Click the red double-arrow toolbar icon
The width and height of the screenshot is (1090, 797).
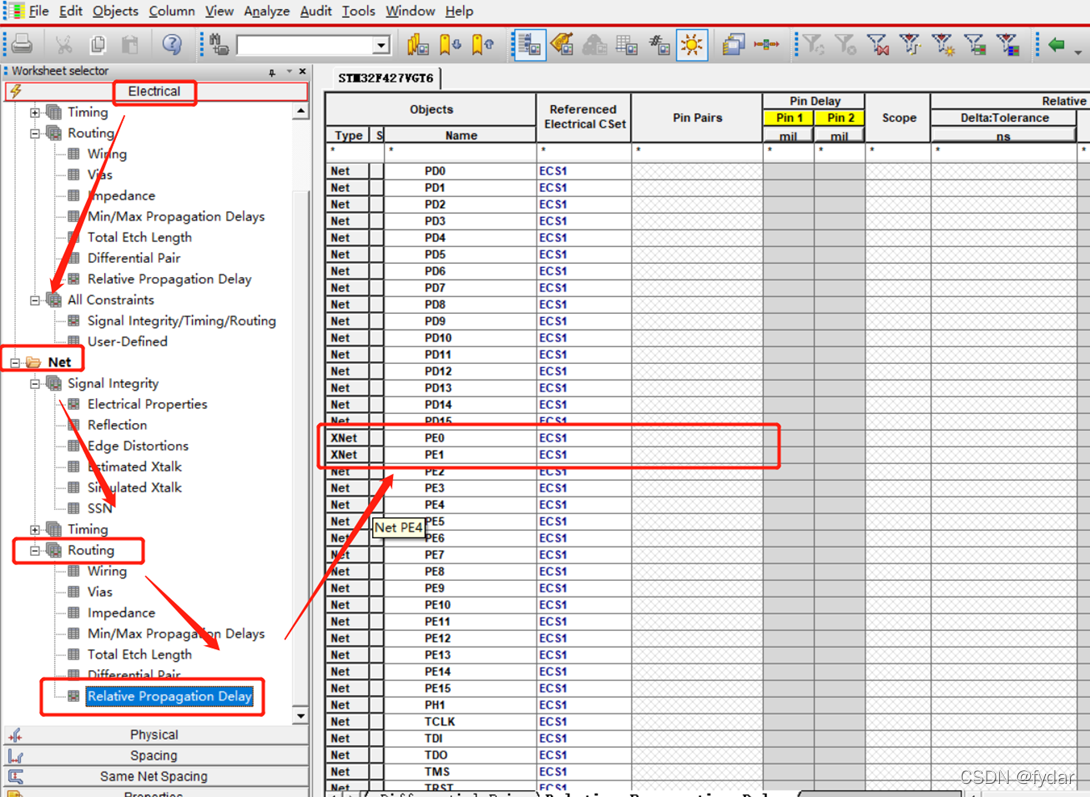(x=766, y=44)
